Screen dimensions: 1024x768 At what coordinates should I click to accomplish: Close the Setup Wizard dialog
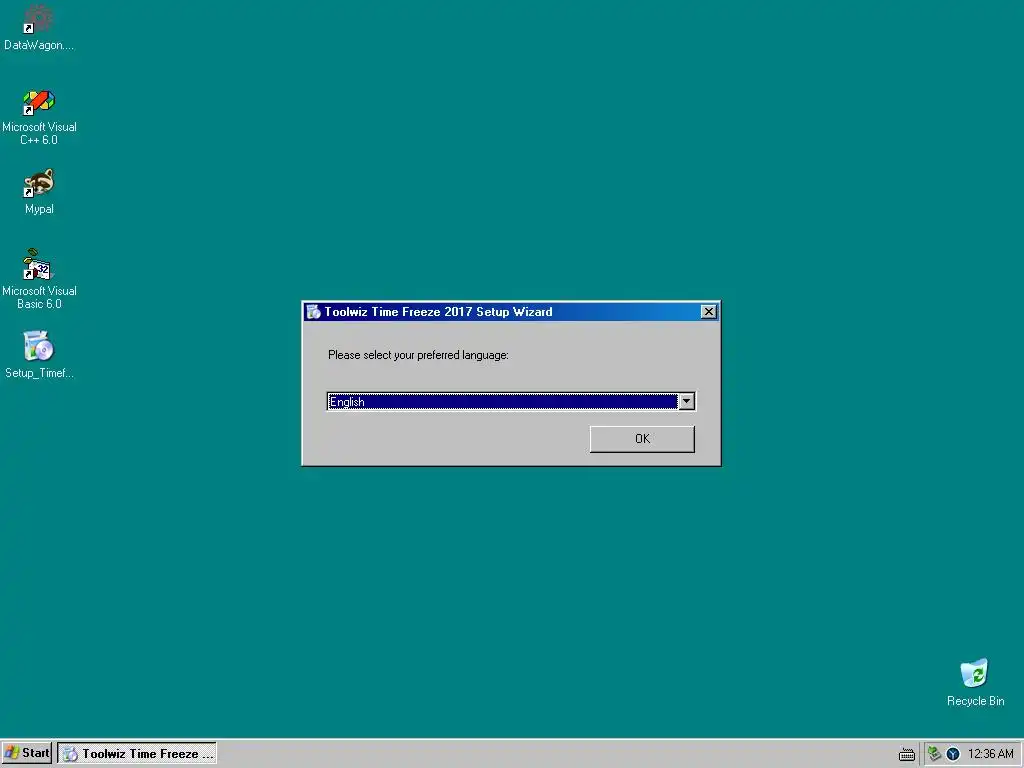(709, 312)
